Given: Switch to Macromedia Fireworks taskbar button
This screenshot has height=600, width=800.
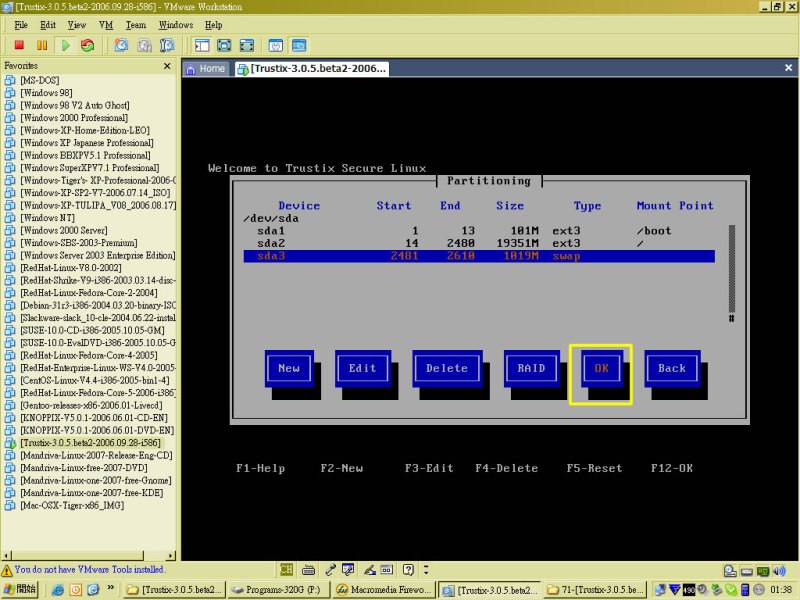Looking at the screenshot, I should click(384, 590).
